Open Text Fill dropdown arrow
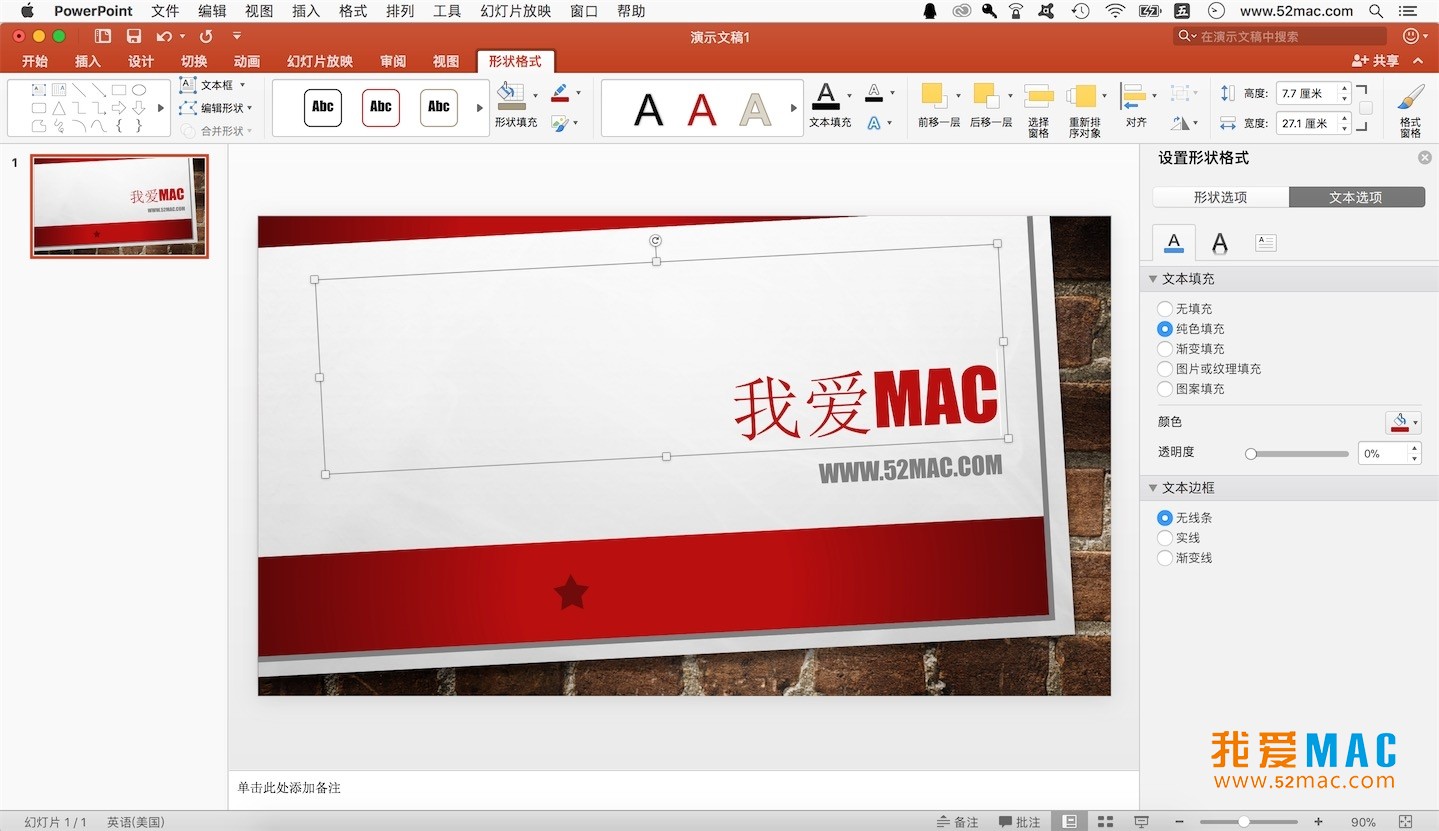Image resolution: width=1439 pixels, height=831 pixels. click(849, 96)
